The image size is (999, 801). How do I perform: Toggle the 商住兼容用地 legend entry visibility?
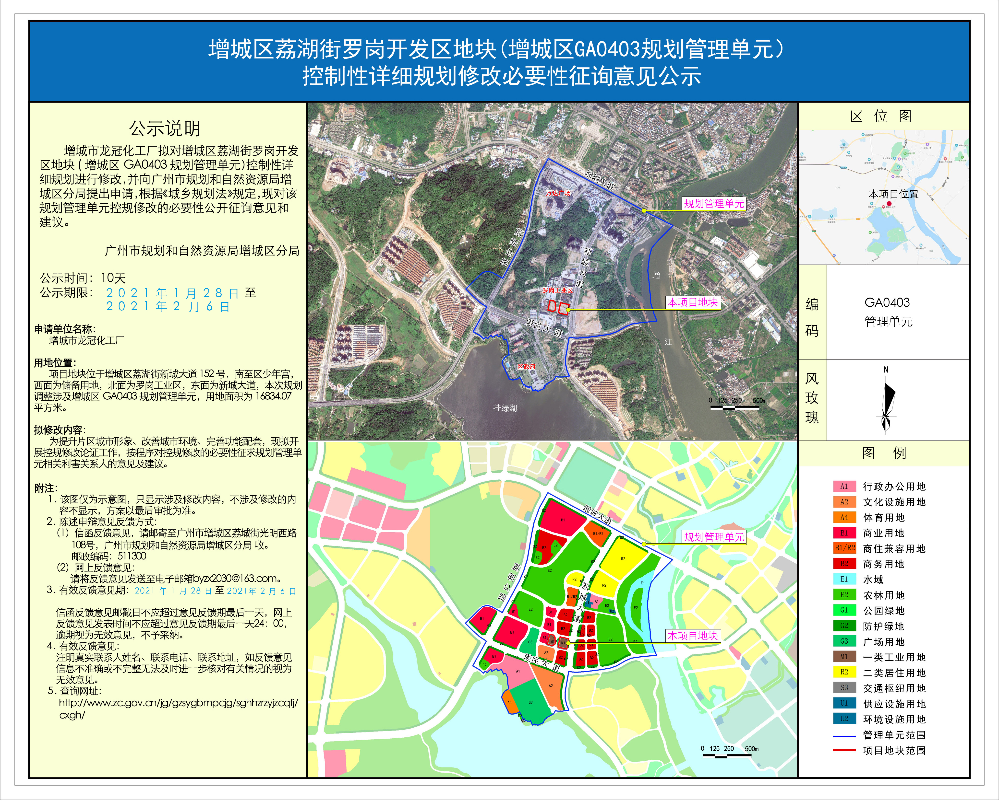(843, 548)
